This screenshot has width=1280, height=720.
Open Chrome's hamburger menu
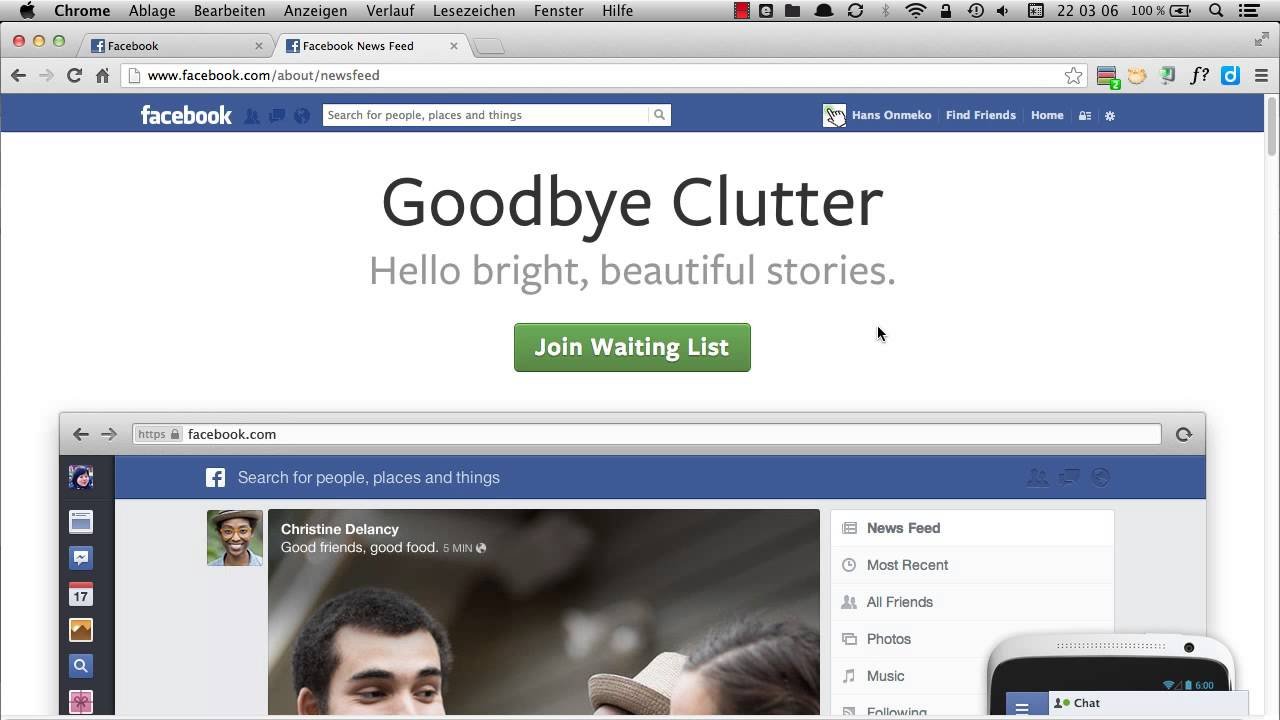(x=1261, y=76)
